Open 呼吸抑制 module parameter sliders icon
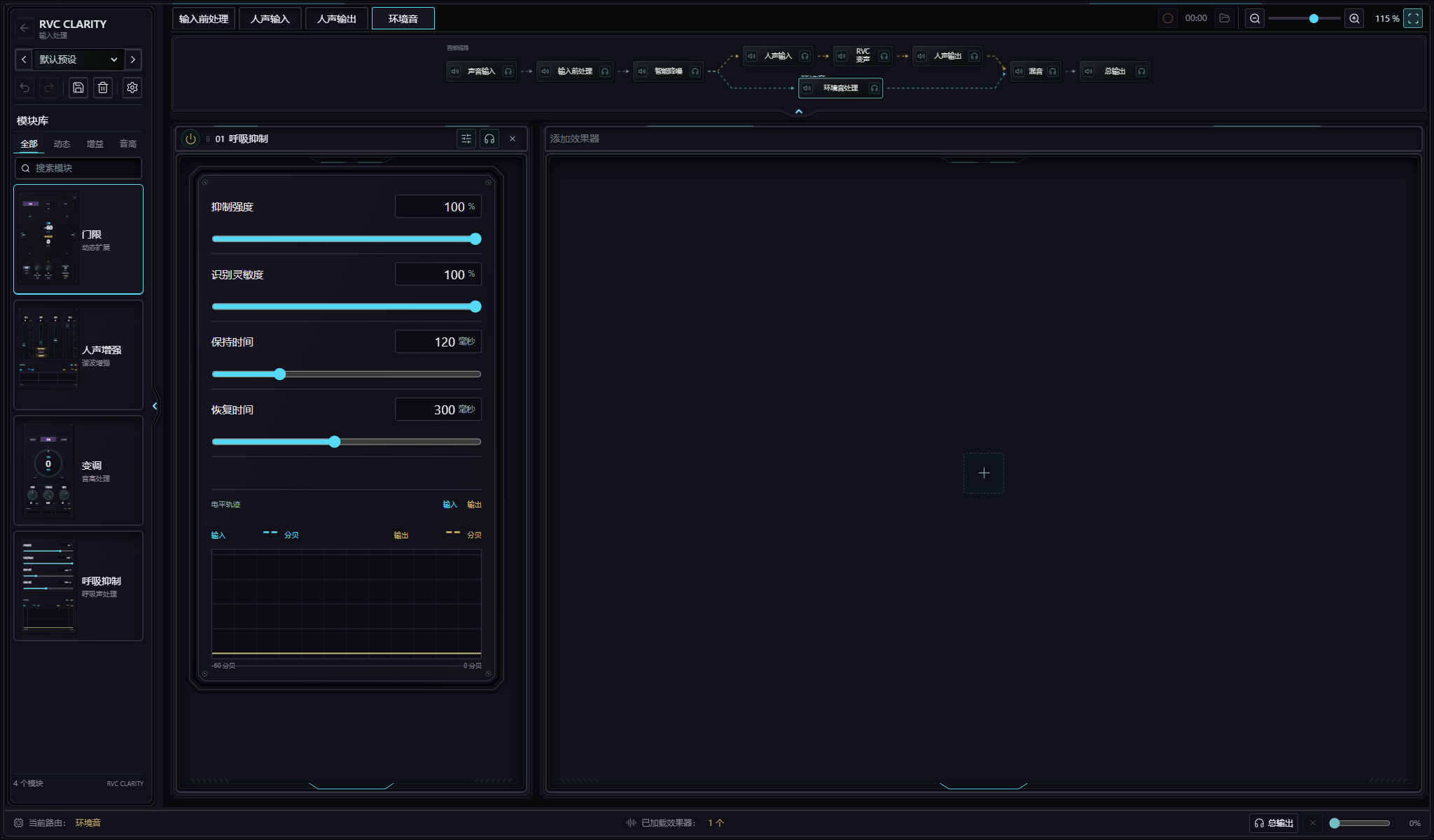 click(x=466, y=139)
